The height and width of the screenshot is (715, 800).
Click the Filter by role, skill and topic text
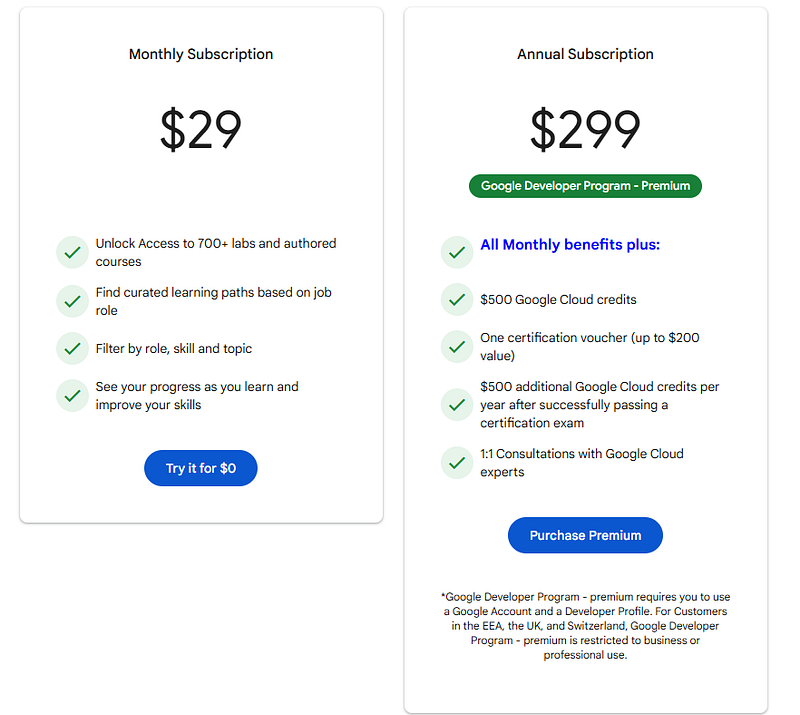176,349
